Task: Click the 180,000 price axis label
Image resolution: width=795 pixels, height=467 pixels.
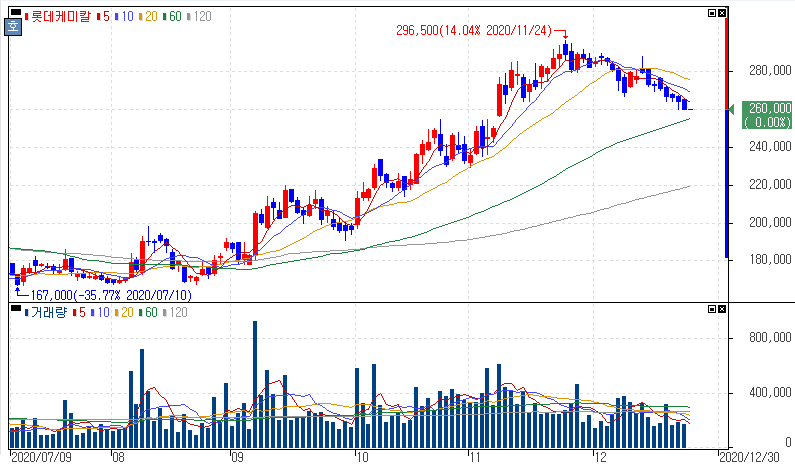Action: tap(770, 260)
